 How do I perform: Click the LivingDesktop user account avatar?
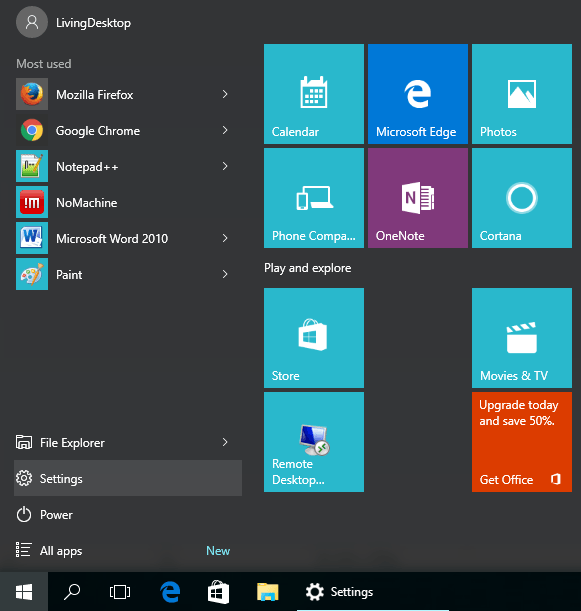click(x=32, y=22)
